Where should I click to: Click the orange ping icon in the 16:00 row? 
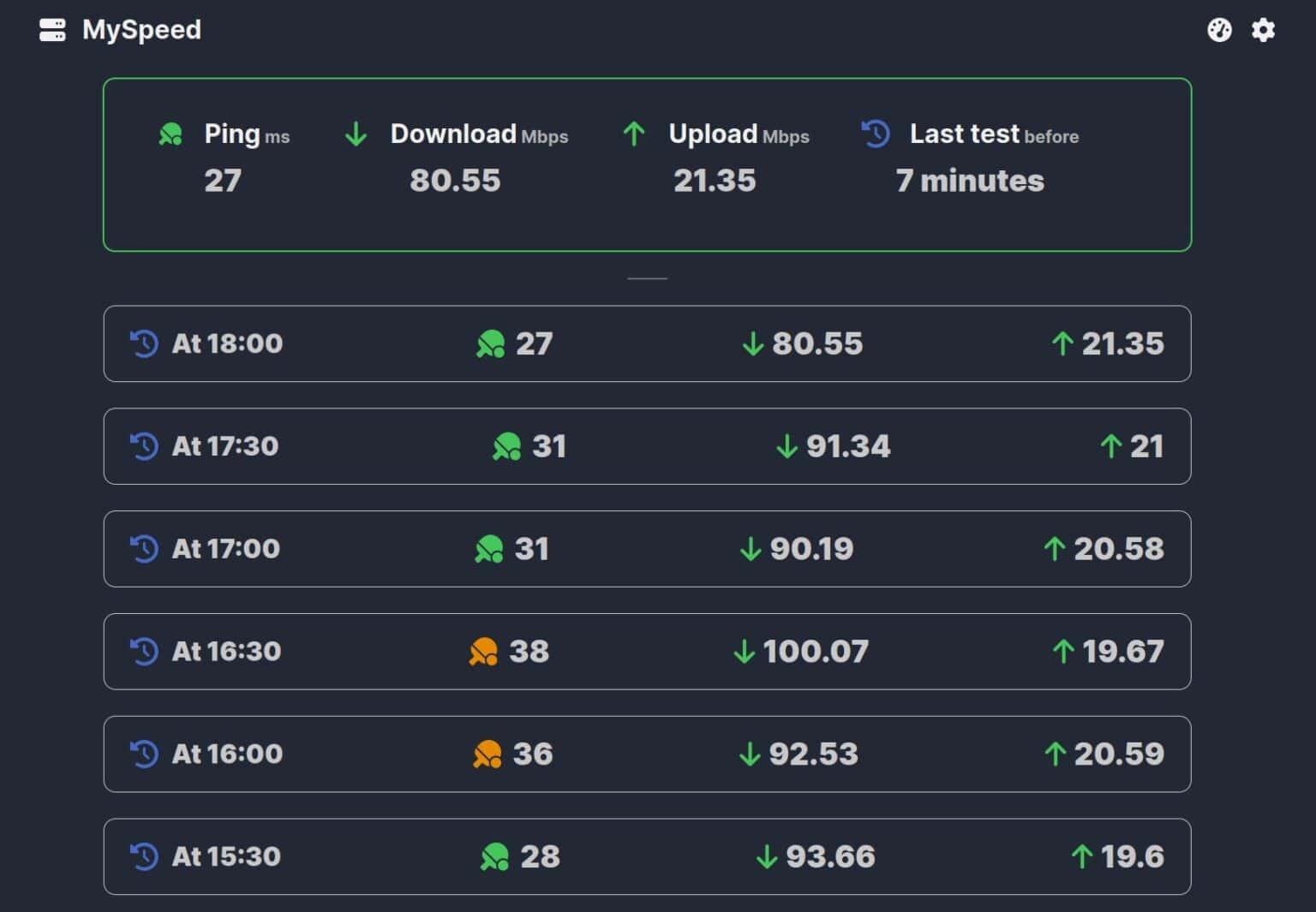(x=488, y=754)
